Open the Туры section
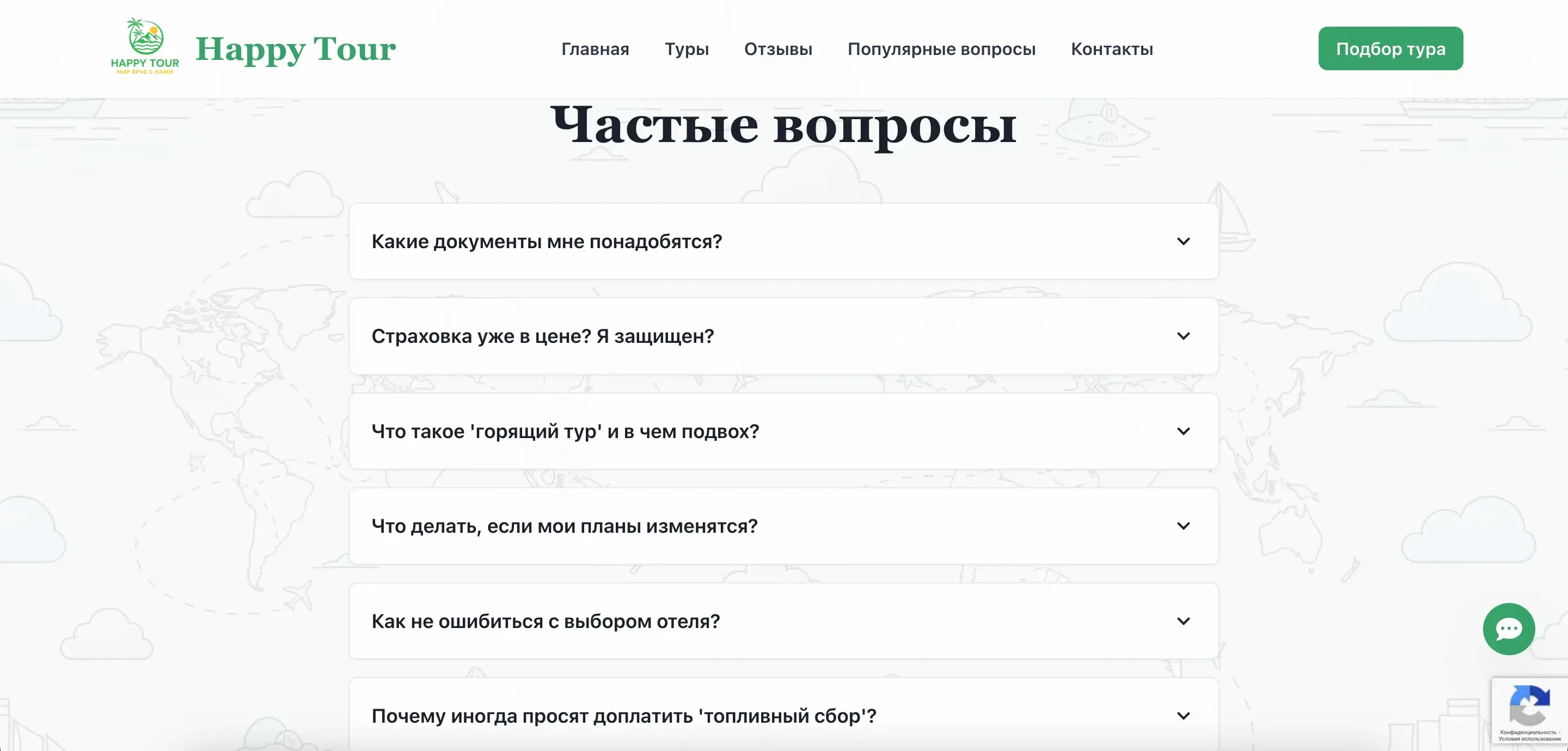 pyautogui.click(x=687, y=50)
